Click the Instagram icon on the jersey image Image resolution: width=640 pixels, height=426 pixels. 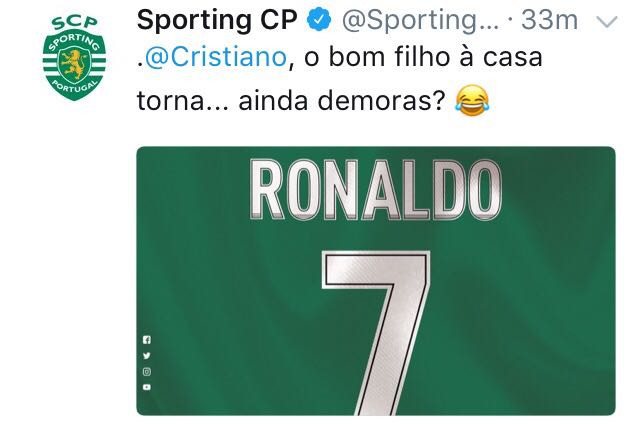pyautogui.click(x=147, y=371)
